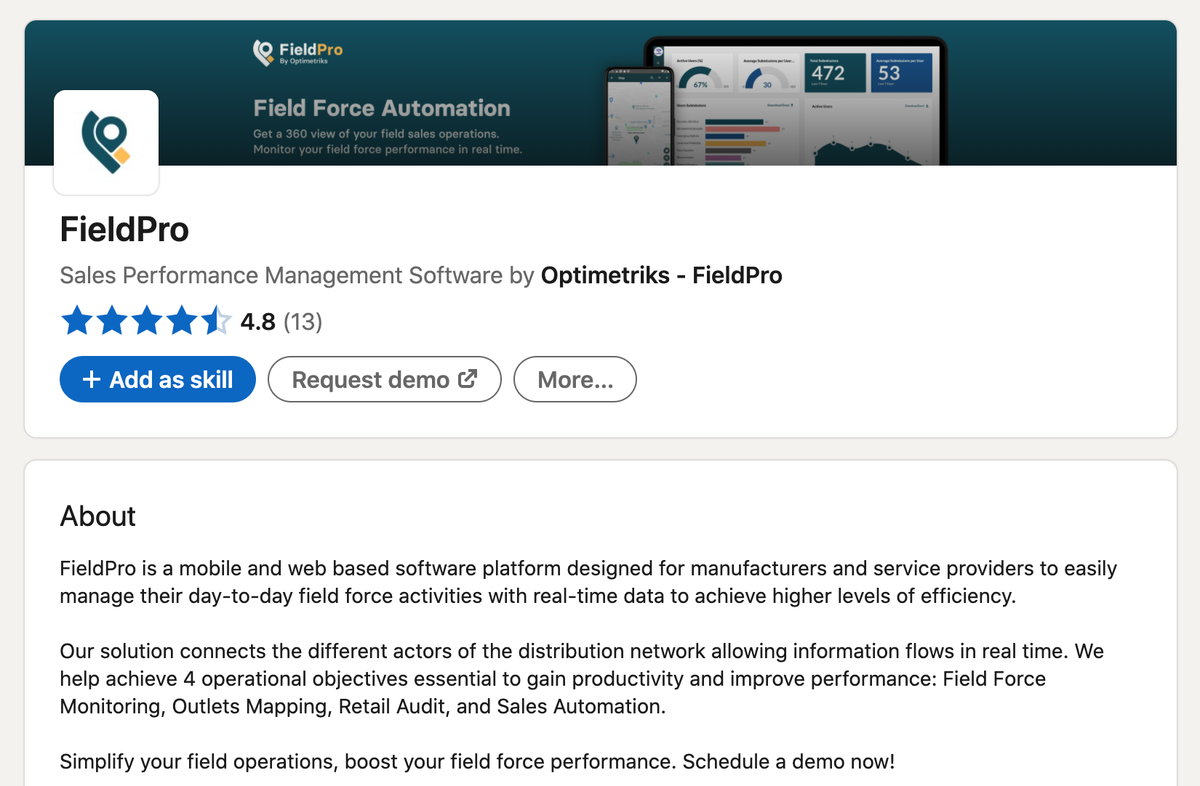The width and height of the screenshot is (1200, 786).
Task: Open the More... options menu
Action: pyautogui.click(x=575, y=380)
